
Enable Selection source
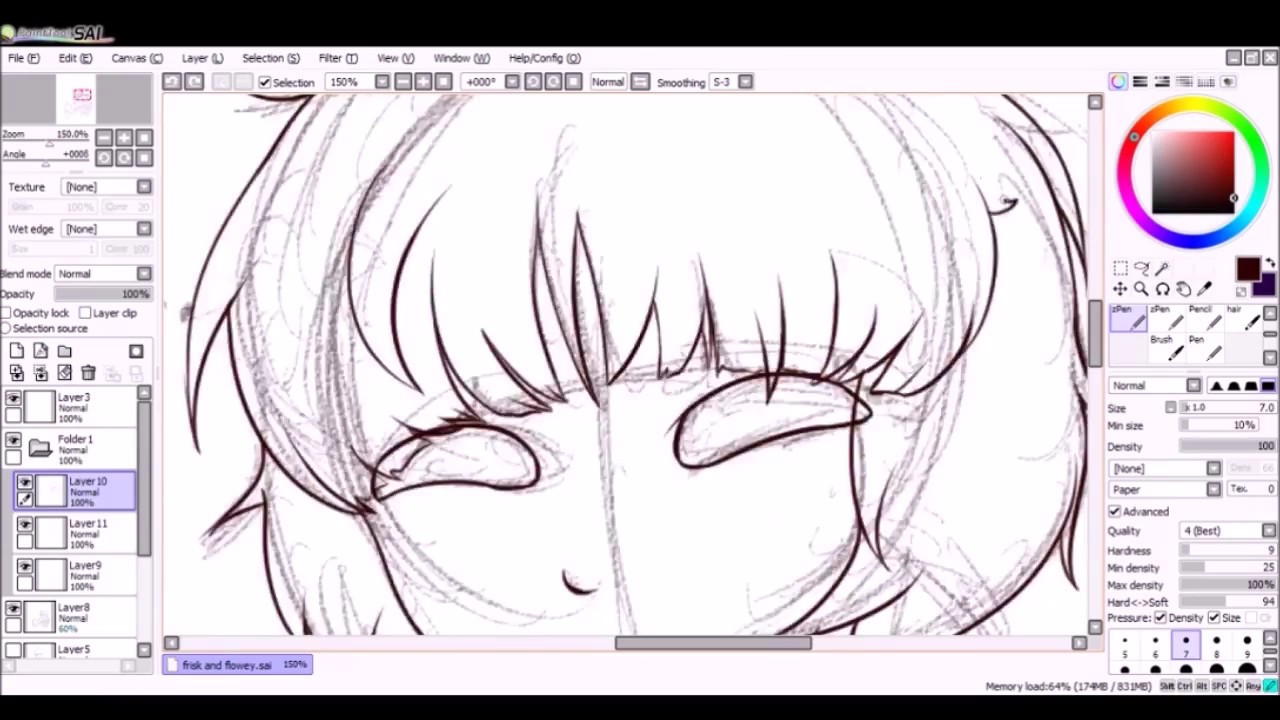point(6,328)
